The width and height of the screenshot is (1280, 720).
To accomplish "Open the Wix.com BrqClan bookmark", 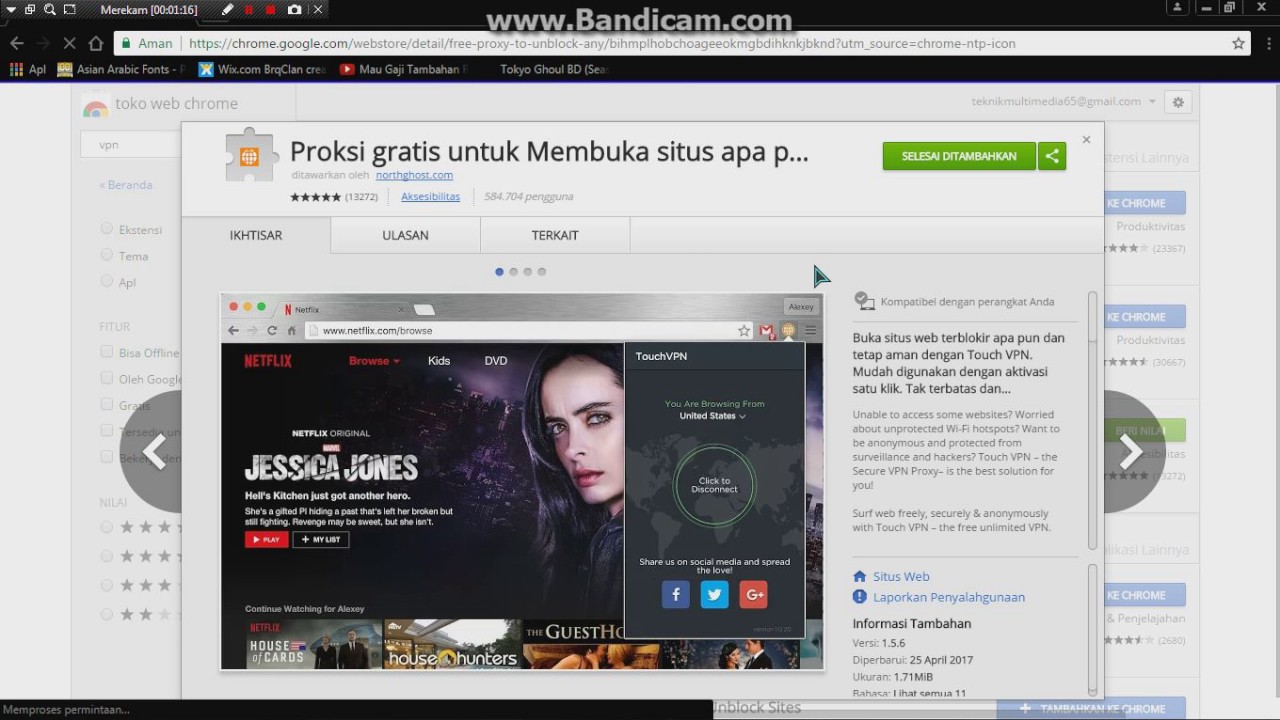I will coord(262,69).
